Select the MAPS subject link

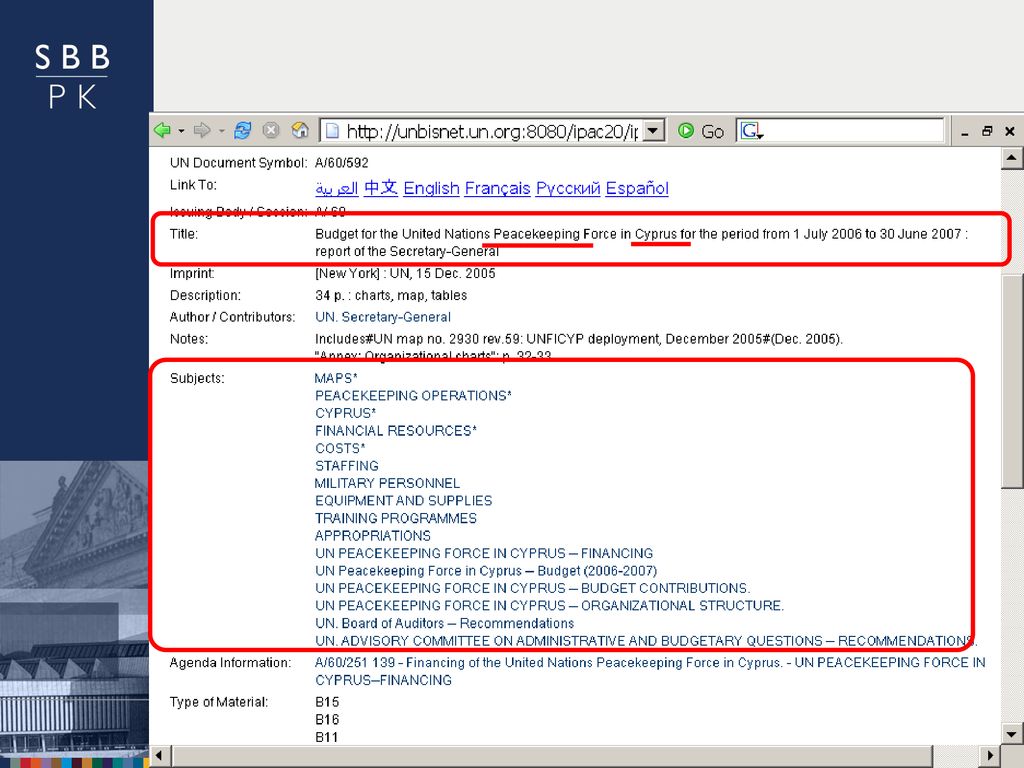(x=336, y=378)
